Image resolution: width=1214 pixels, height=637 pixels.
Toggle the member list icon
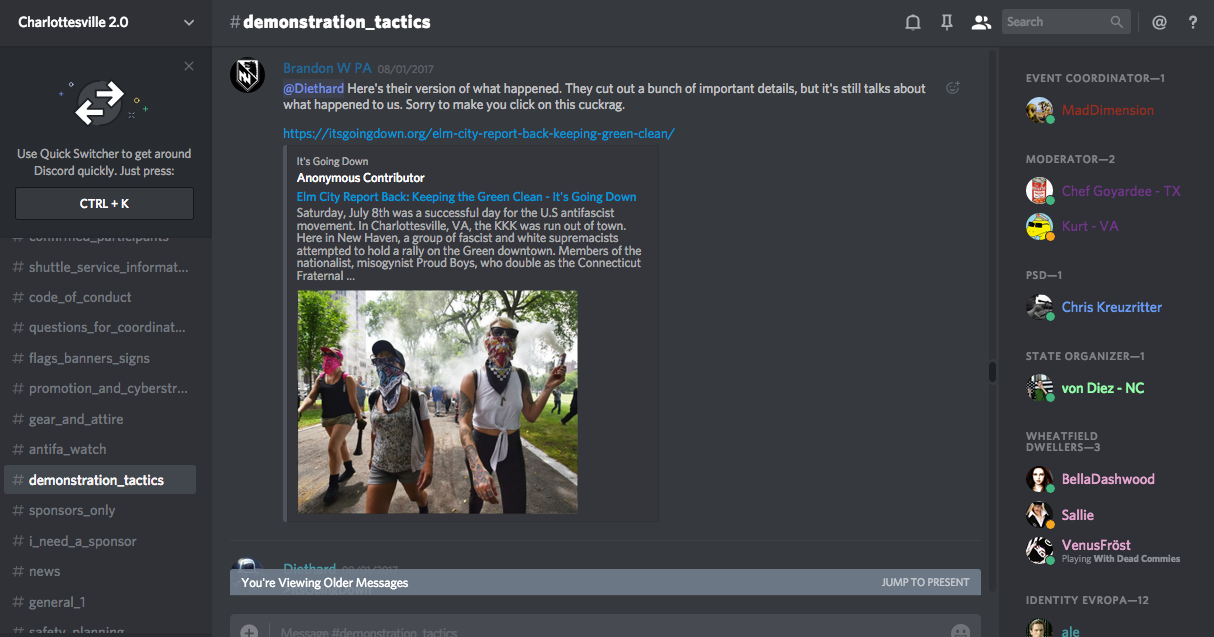pyautogui.click(x=981, y=22)
